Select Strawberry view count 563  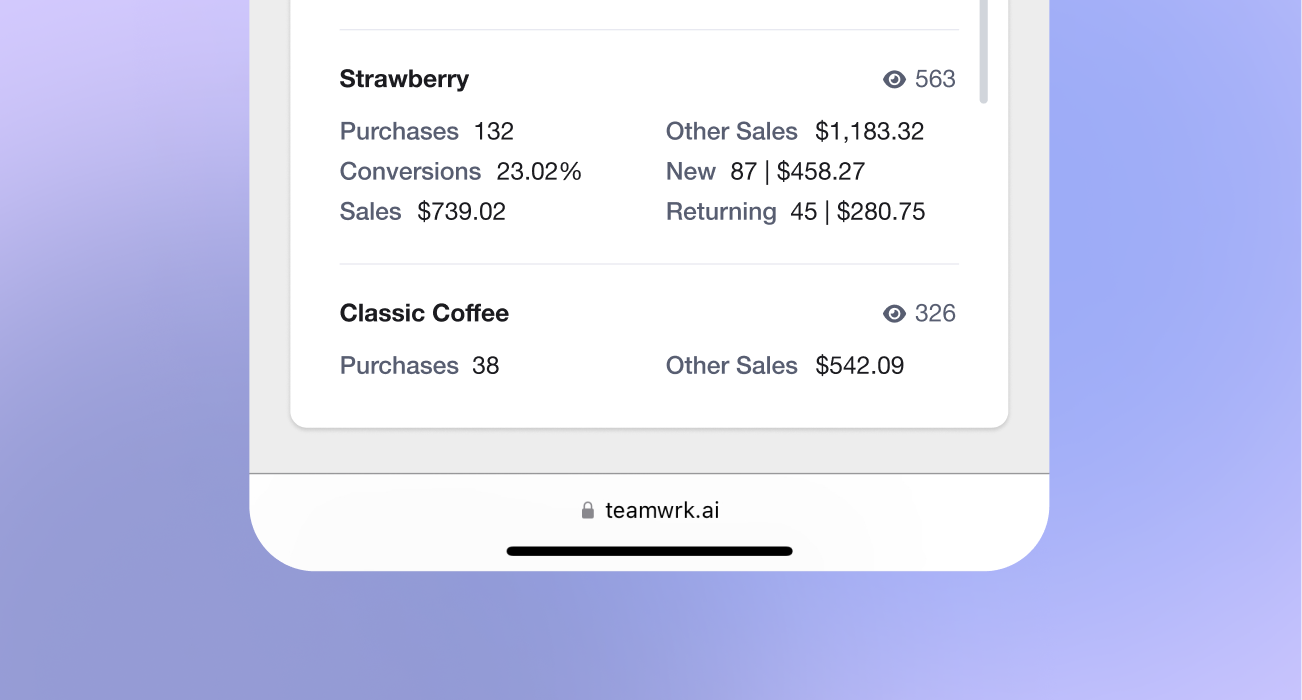(935, 79)
